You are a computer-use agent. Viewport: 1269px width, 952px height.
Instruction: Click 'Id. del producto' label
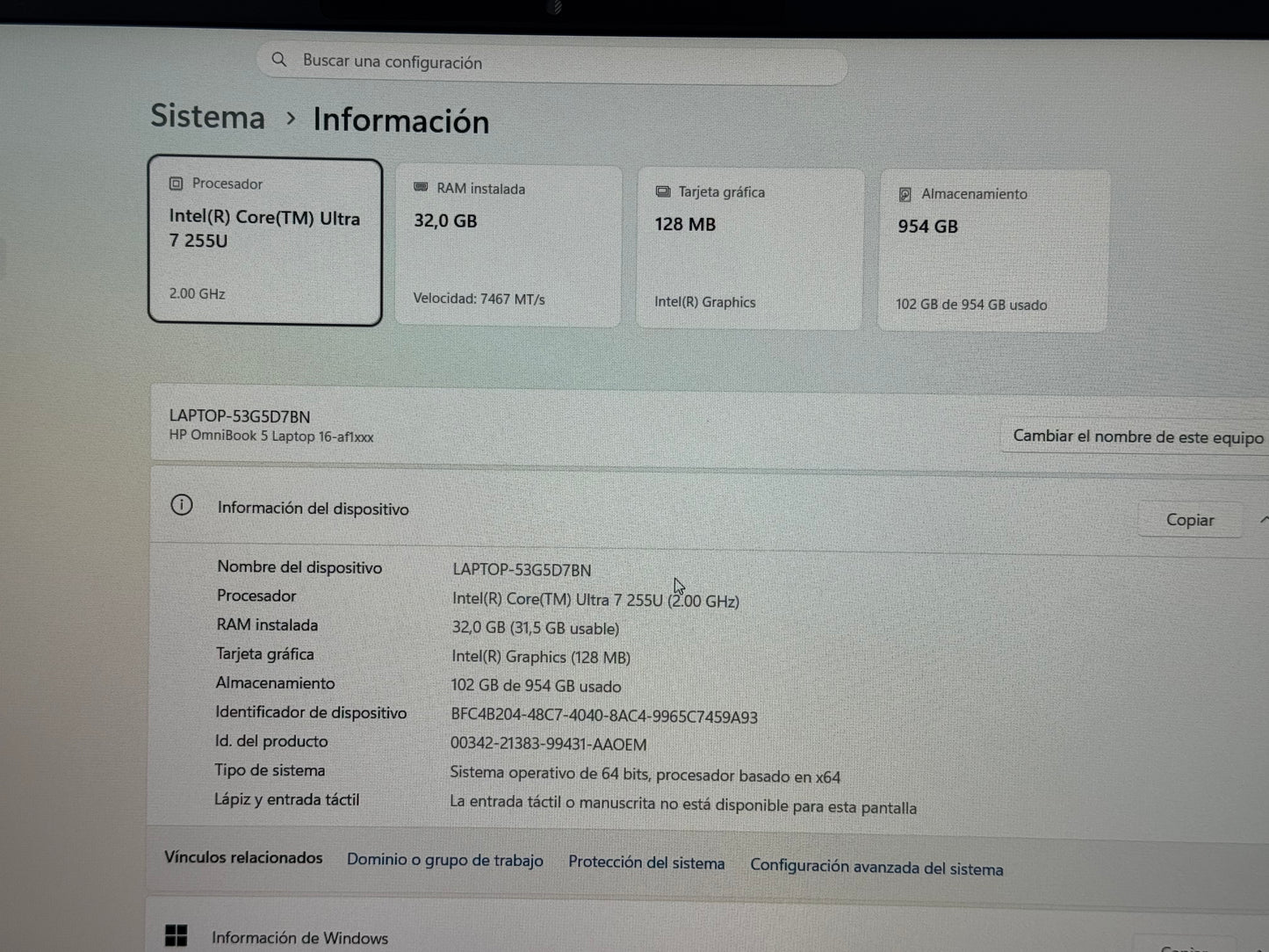click(271, 741)
